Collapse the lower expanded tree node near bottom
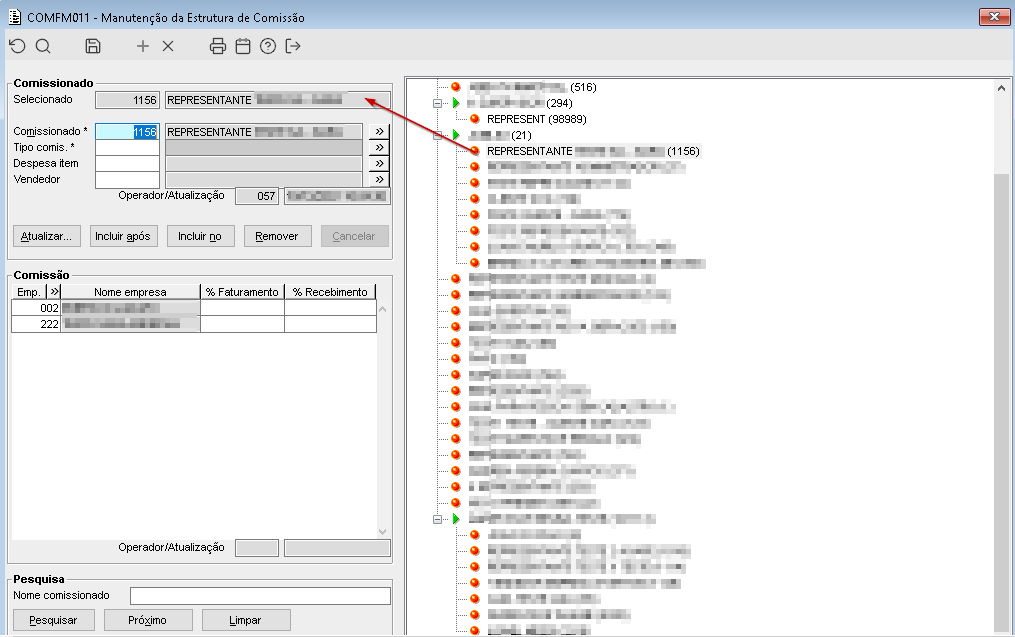Viewport: 1015px width, 637px height. tap(438, 519)
